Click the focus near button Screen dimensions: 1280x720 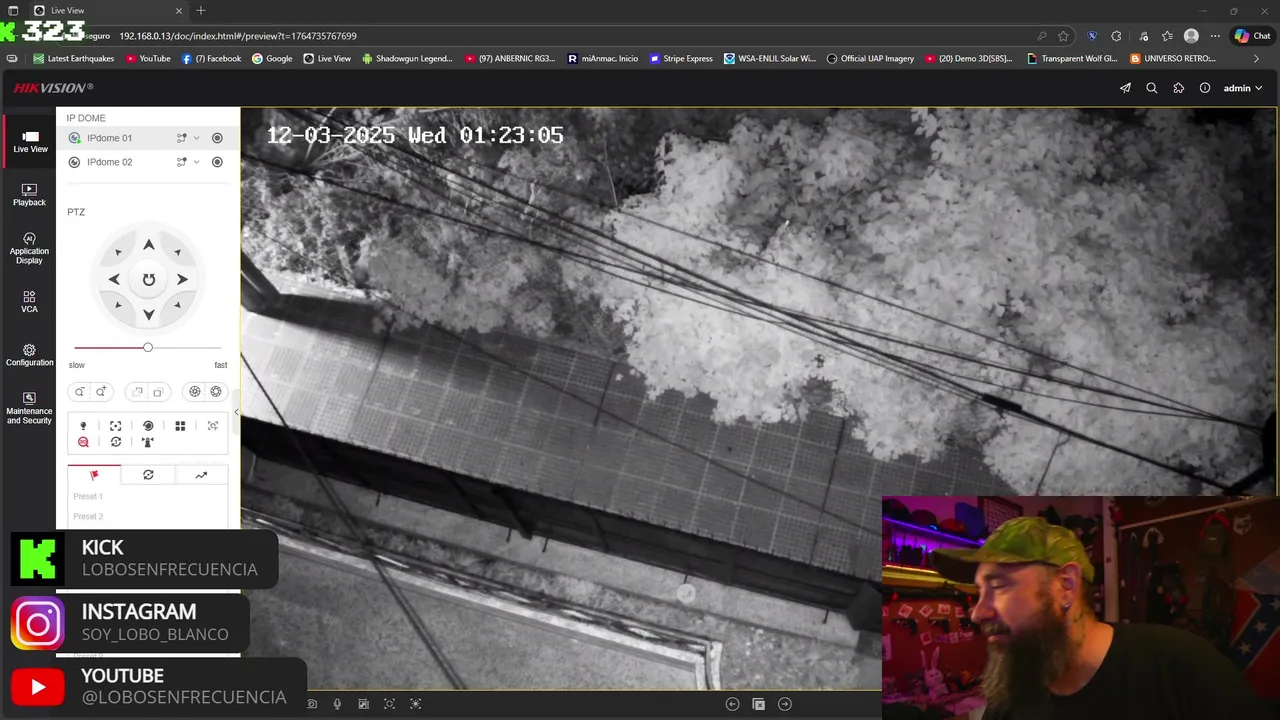click(x=137, y=392)
